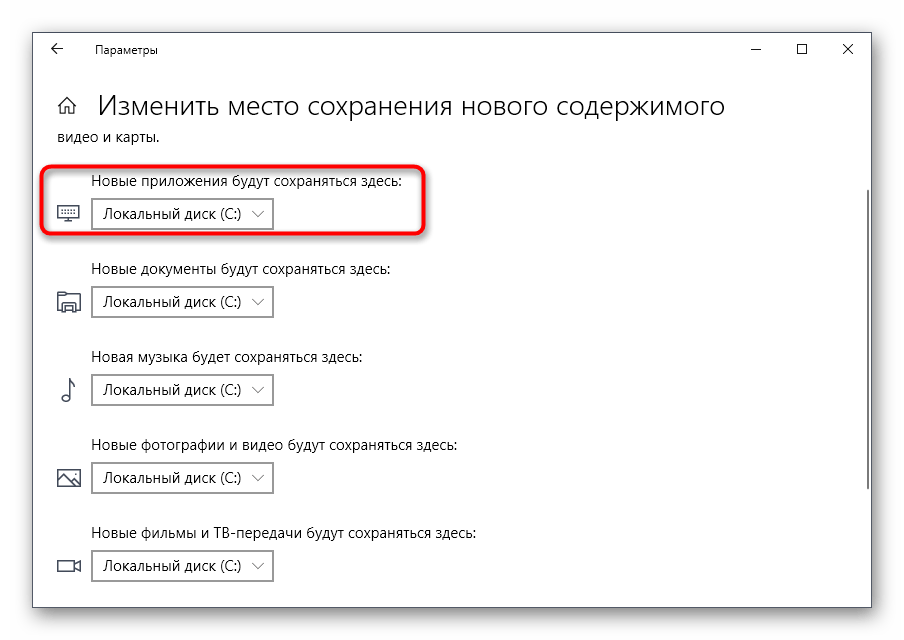
Task: Expand the new documents drive dropdown
Action: point(182,302)
